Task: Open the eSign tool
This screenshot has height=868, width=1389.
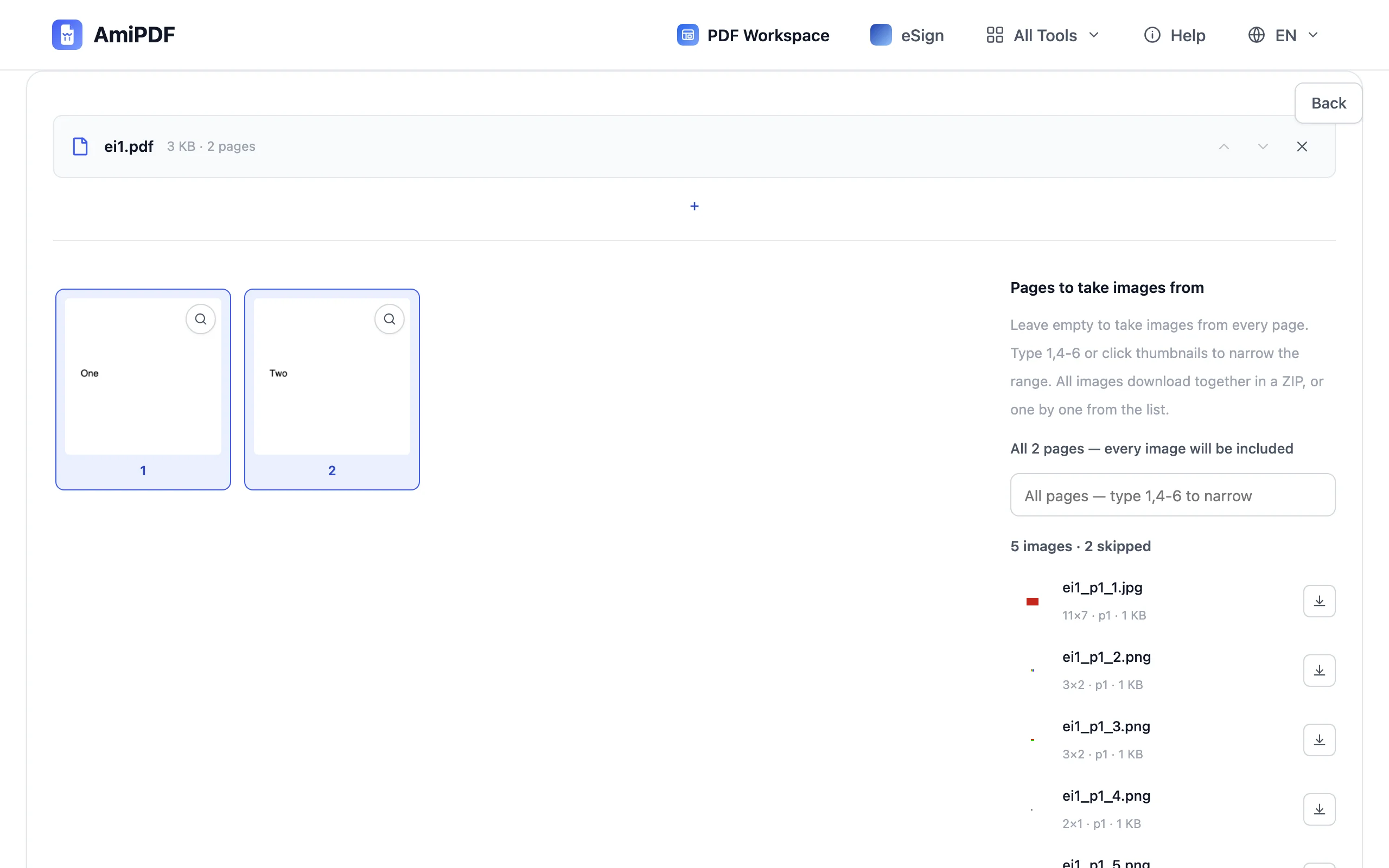Action: tap(907, 35)
